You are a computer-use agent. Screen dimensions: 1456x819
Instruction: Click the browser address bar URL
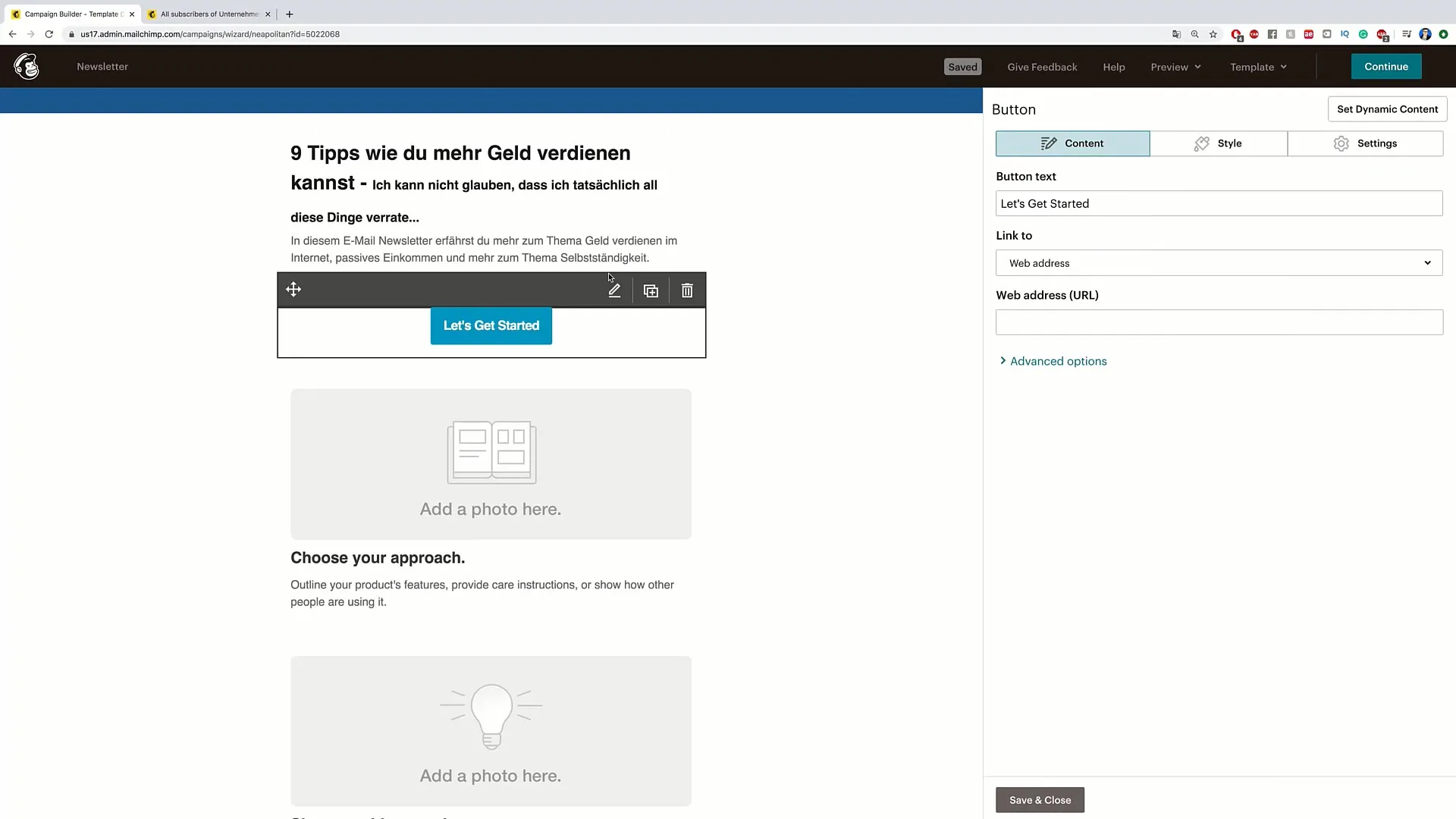point(210,34)
